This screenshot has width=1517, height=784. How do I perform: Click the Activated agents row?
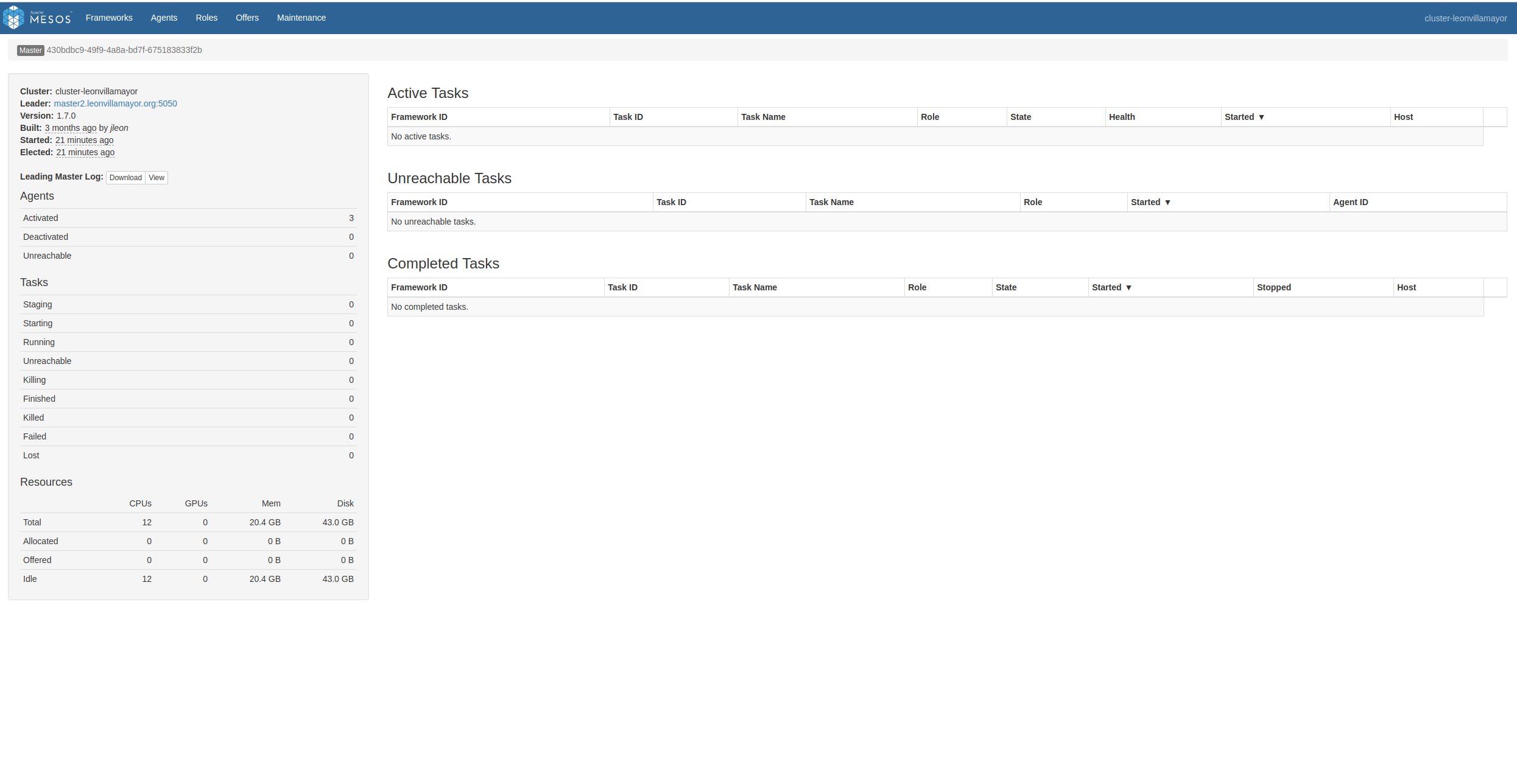coord(188,218)
